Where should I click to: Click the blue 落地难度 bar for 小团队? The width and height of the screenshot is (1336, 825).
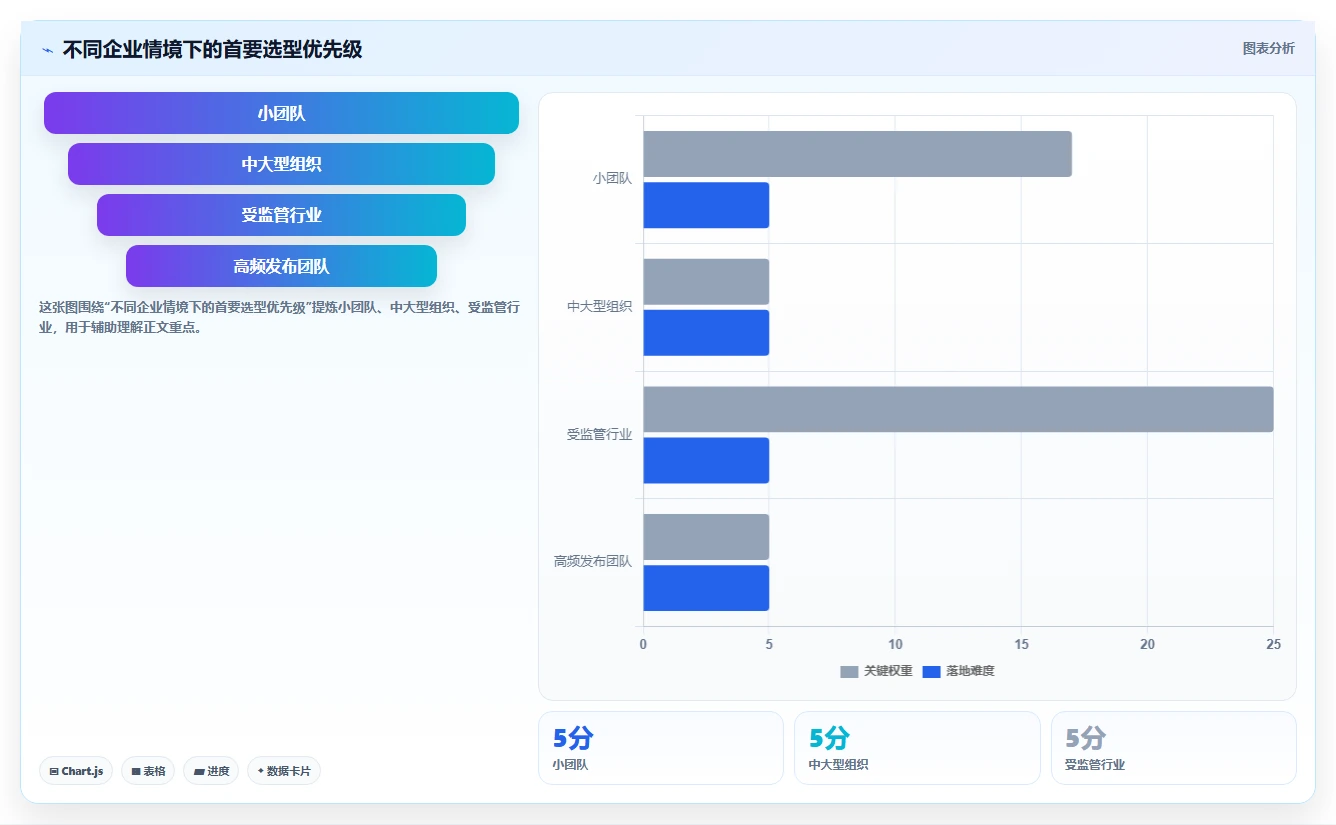click(x=706, y=205)
